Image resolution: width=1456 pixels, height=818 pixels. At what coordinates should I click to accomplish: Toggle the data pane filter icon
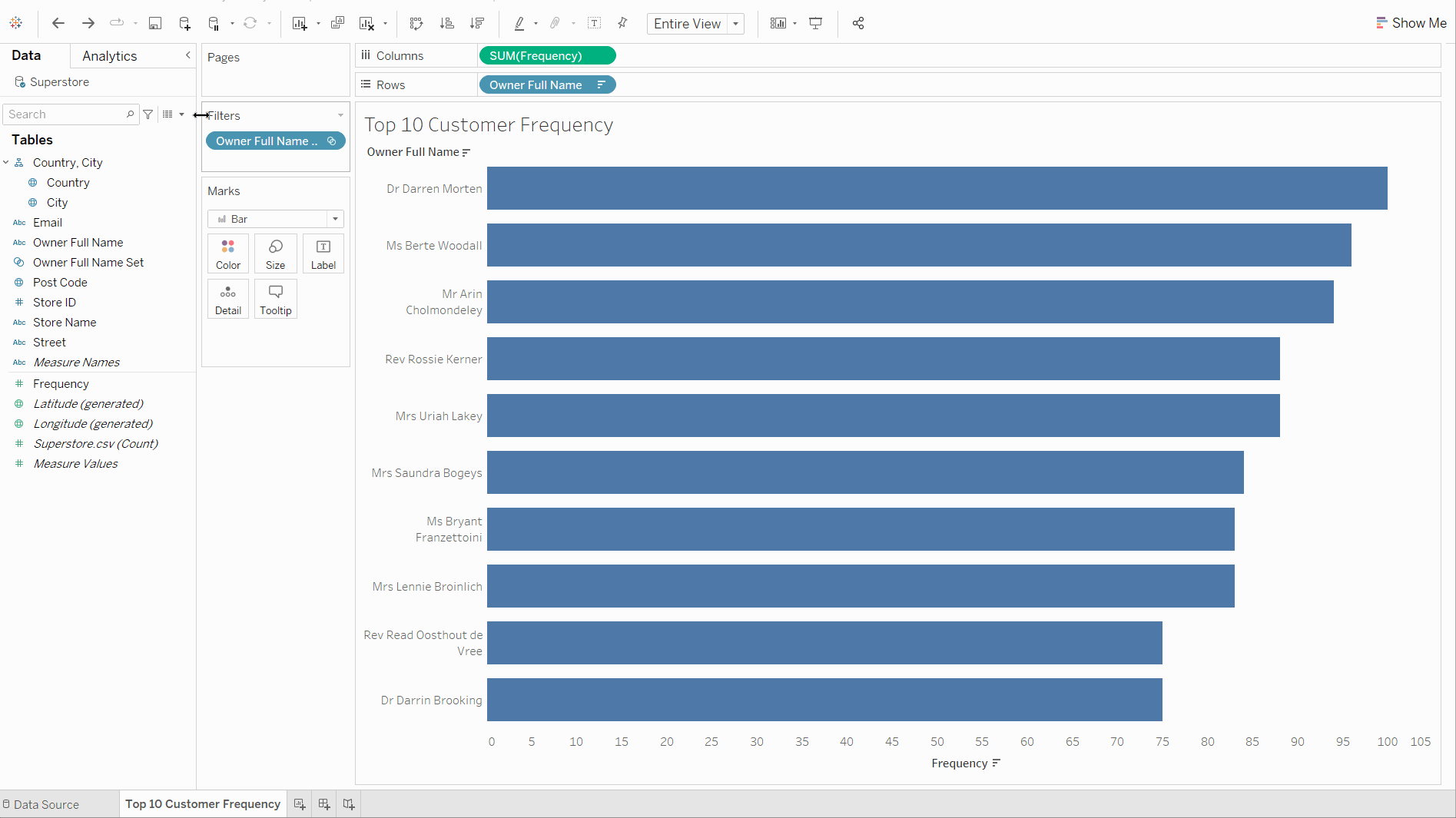(x=148, y=114)
